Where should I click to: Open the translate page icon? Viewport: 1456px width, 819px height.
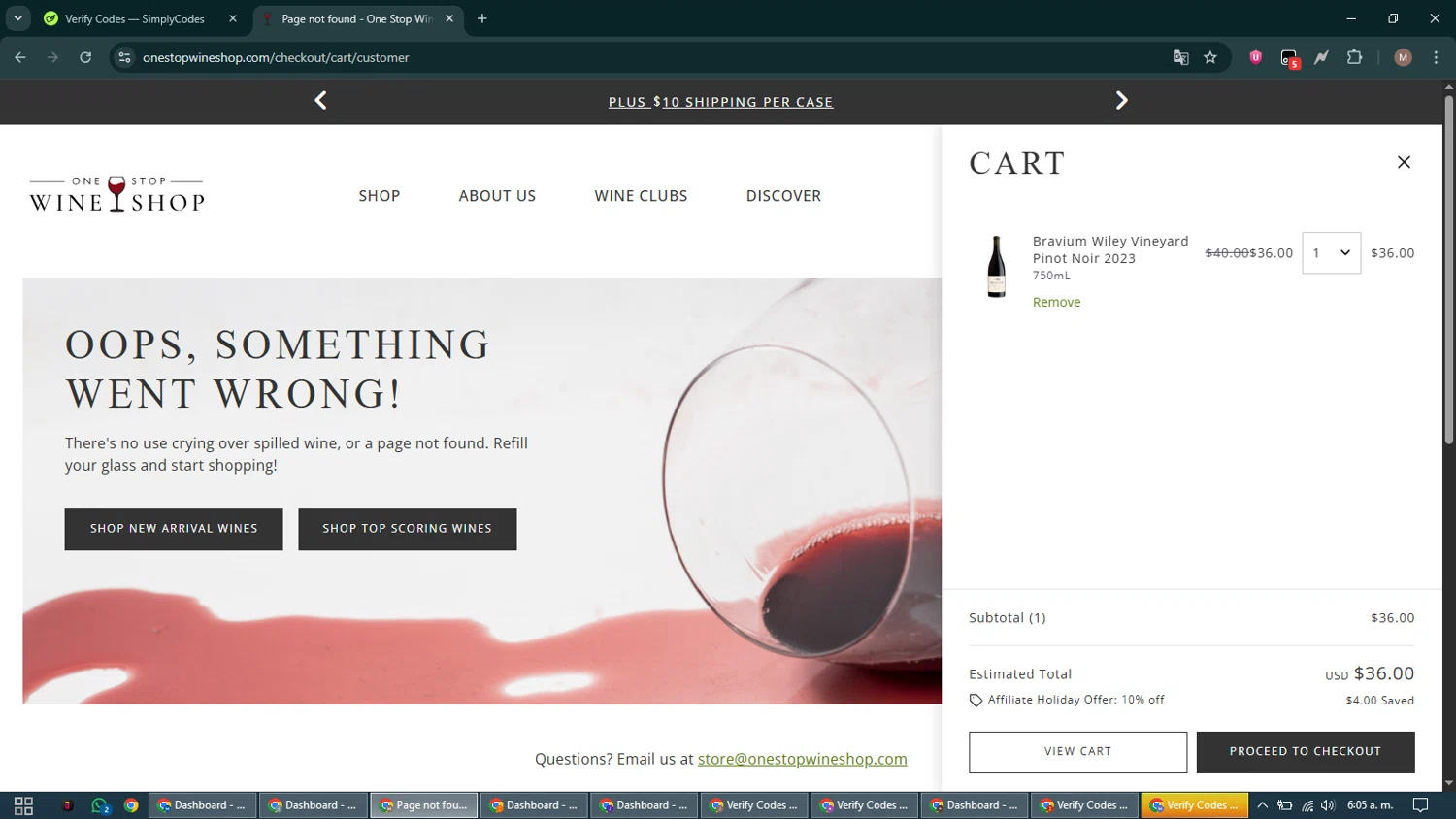[x=1180, y=57]
